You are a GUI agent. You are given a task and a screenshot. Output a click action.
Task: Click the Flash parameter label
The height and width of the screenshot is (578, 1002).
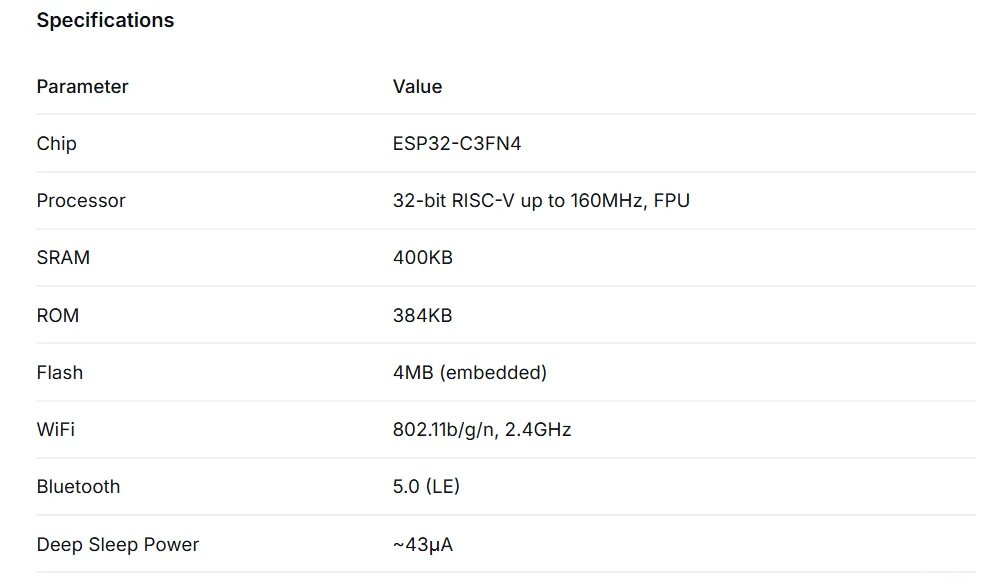pyautogui.click(x=59, y=372)
